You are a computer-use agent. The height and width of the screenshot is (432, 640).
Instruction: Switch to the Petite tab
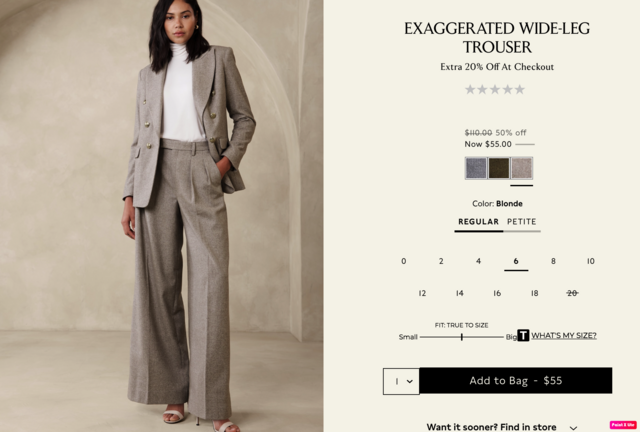[522, 222]
